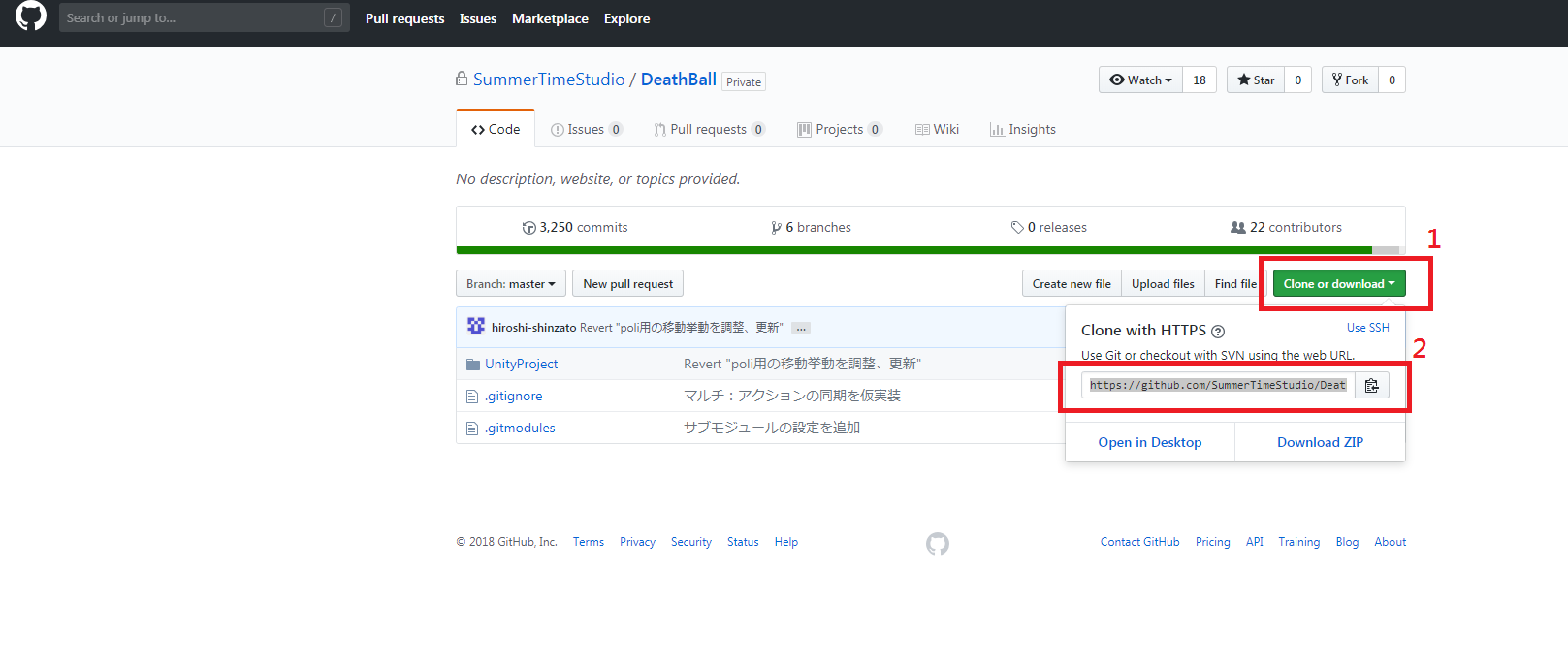The height and width of the screenshot is (668, 1568).
Task: Switch to the Insights tab
Action: click(x=1023, y=129)
